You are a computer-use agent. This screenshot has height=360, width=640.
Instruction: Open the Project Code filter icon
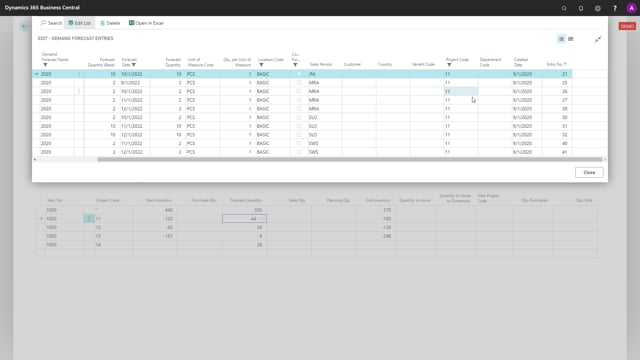(449, 65)
